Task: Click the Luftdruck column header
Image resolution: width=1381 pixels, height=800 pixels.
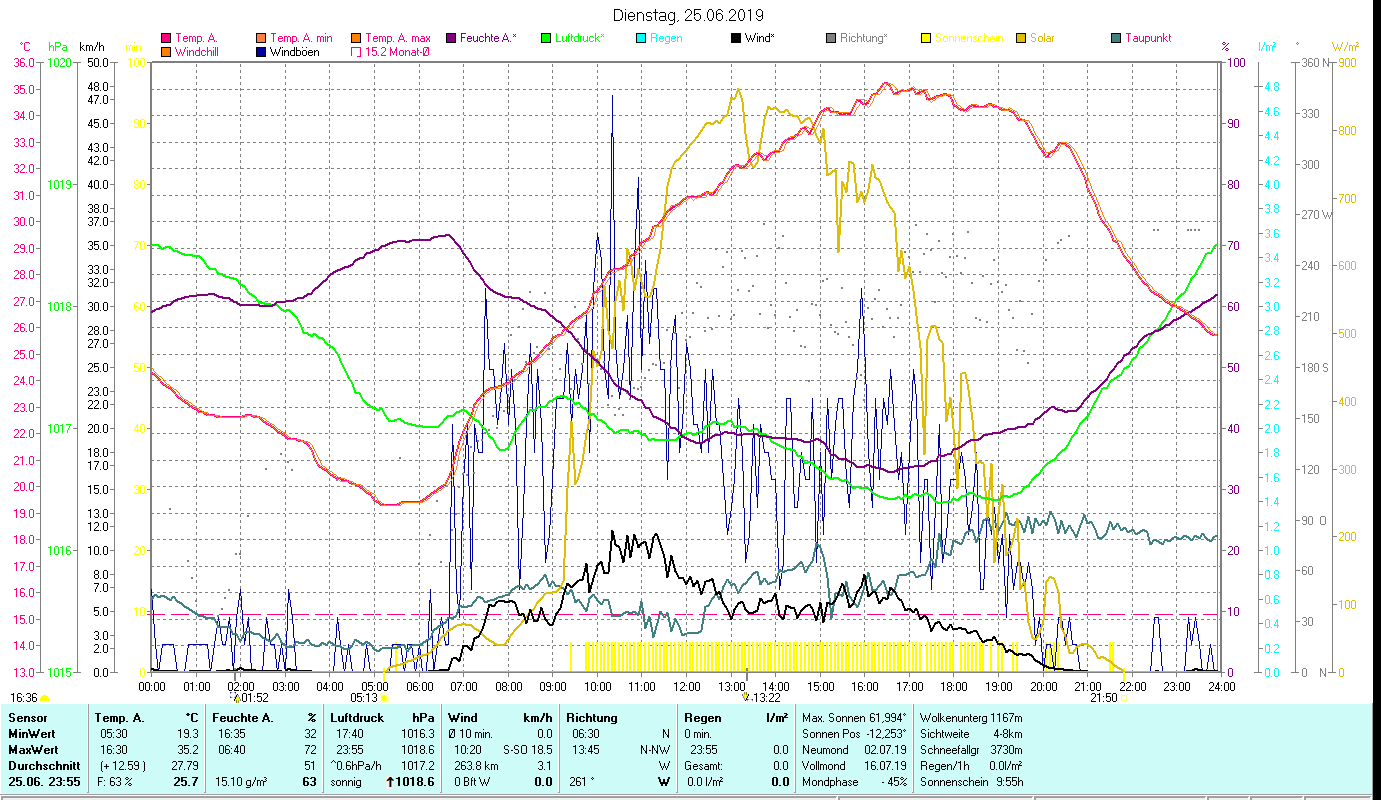Action: pyautogui.click(x=357, y=717)
